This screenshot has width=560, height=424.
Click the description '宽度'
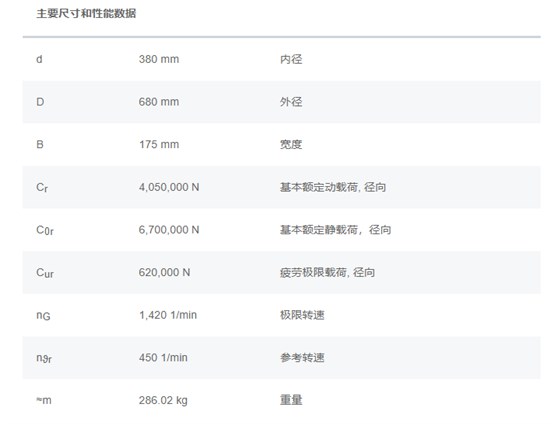tap(291, 144)
